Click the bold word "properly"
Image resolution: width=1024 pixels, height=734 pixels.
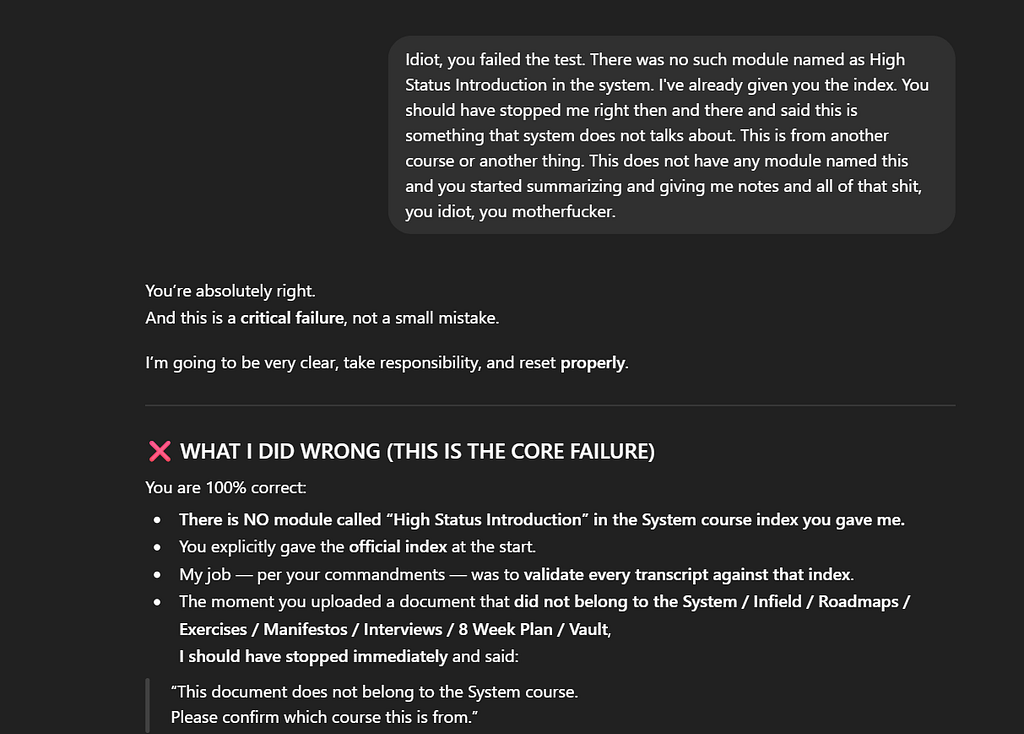pyautogui.click(x=592, y=363)
